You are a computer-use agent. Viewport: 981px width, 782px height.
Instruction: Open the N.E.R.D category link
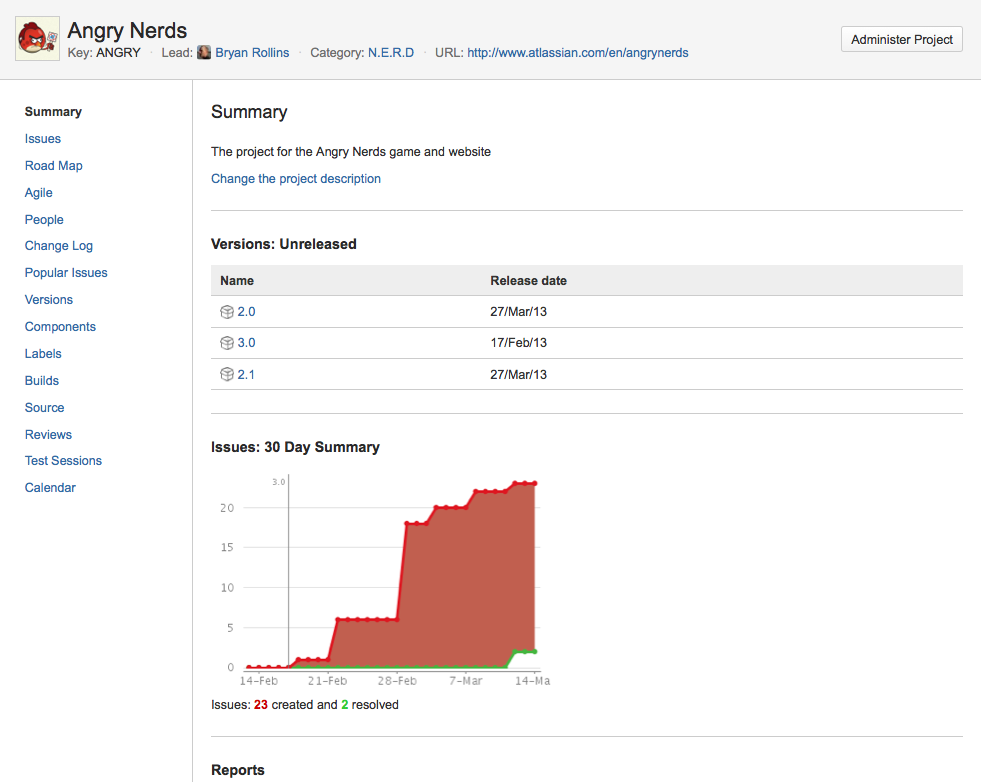point(390,52)
